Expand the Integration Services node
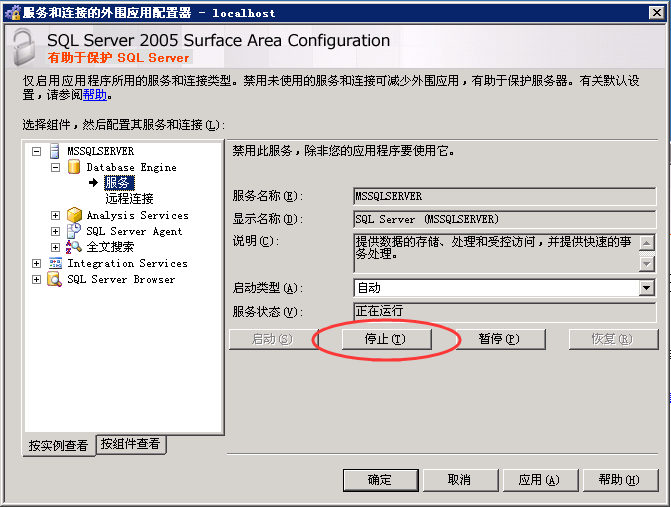This screenshot has width=671, height=507. point(36,264)
